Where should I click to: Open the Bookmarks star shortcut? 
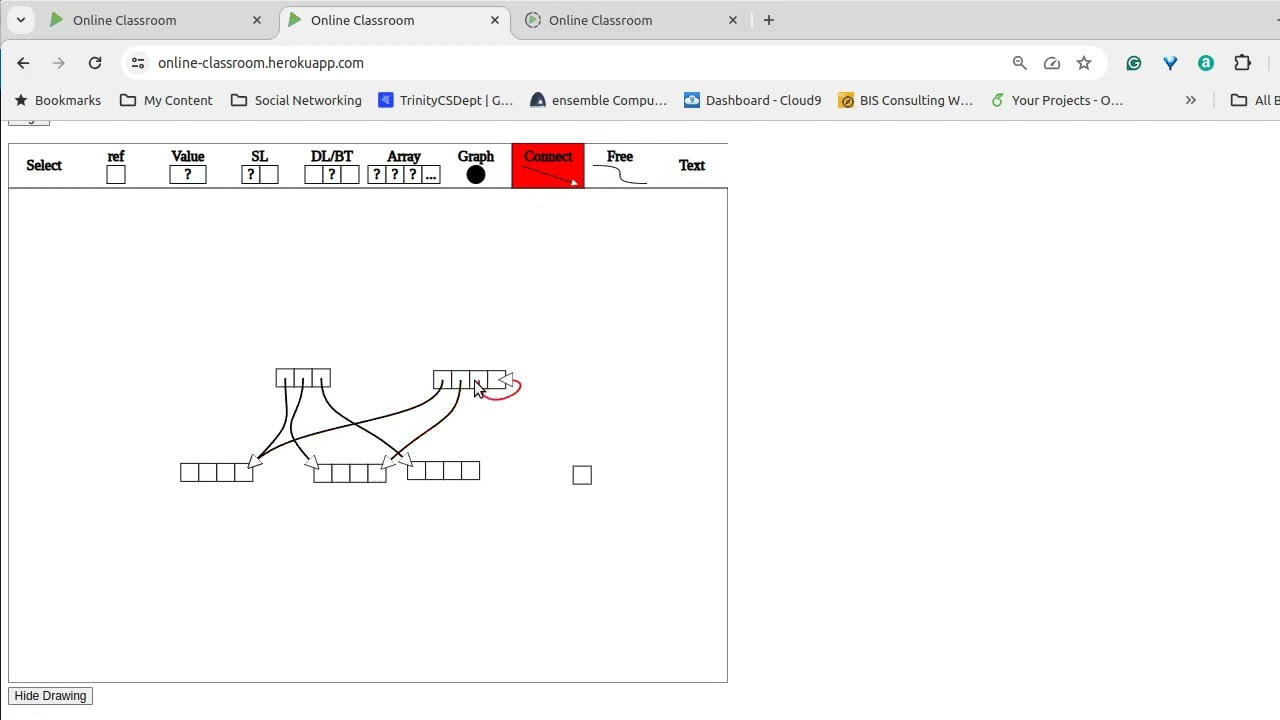click(58, 100)
